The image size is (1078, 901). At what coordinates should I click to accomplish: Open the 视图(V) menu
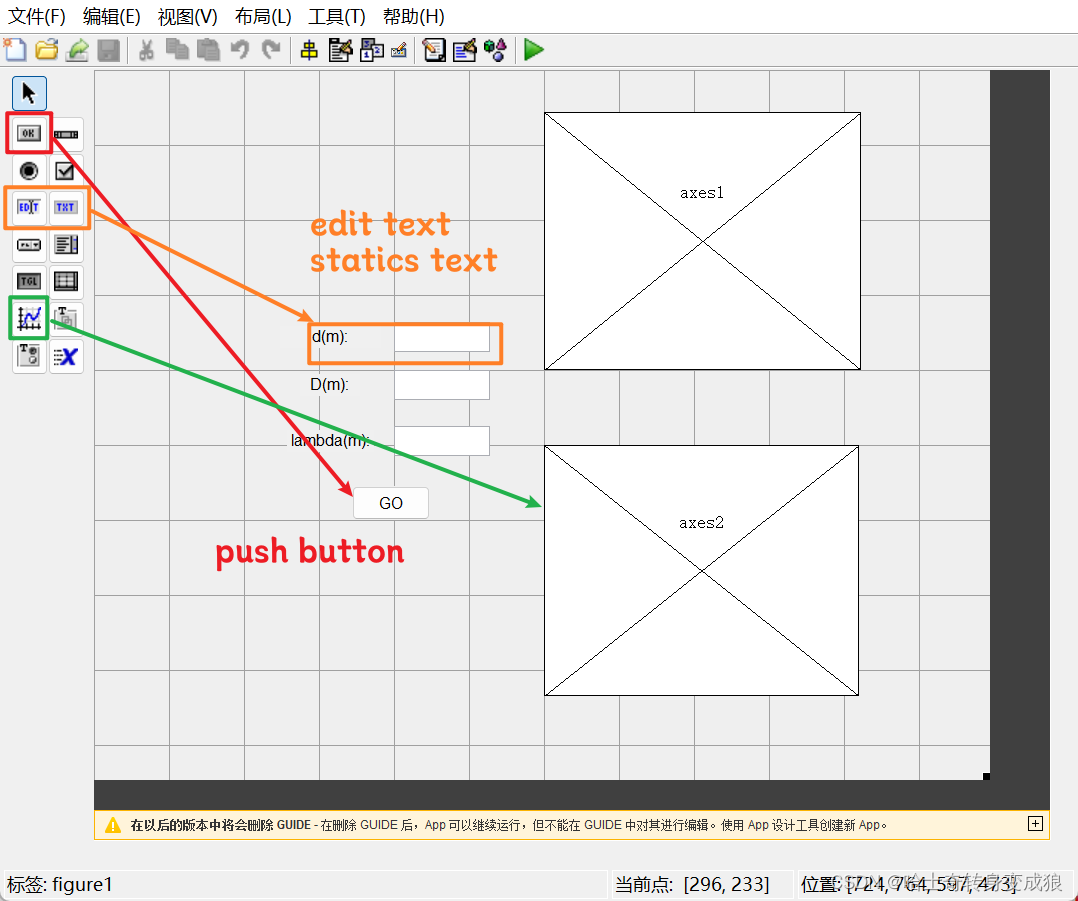click(187, 16)
